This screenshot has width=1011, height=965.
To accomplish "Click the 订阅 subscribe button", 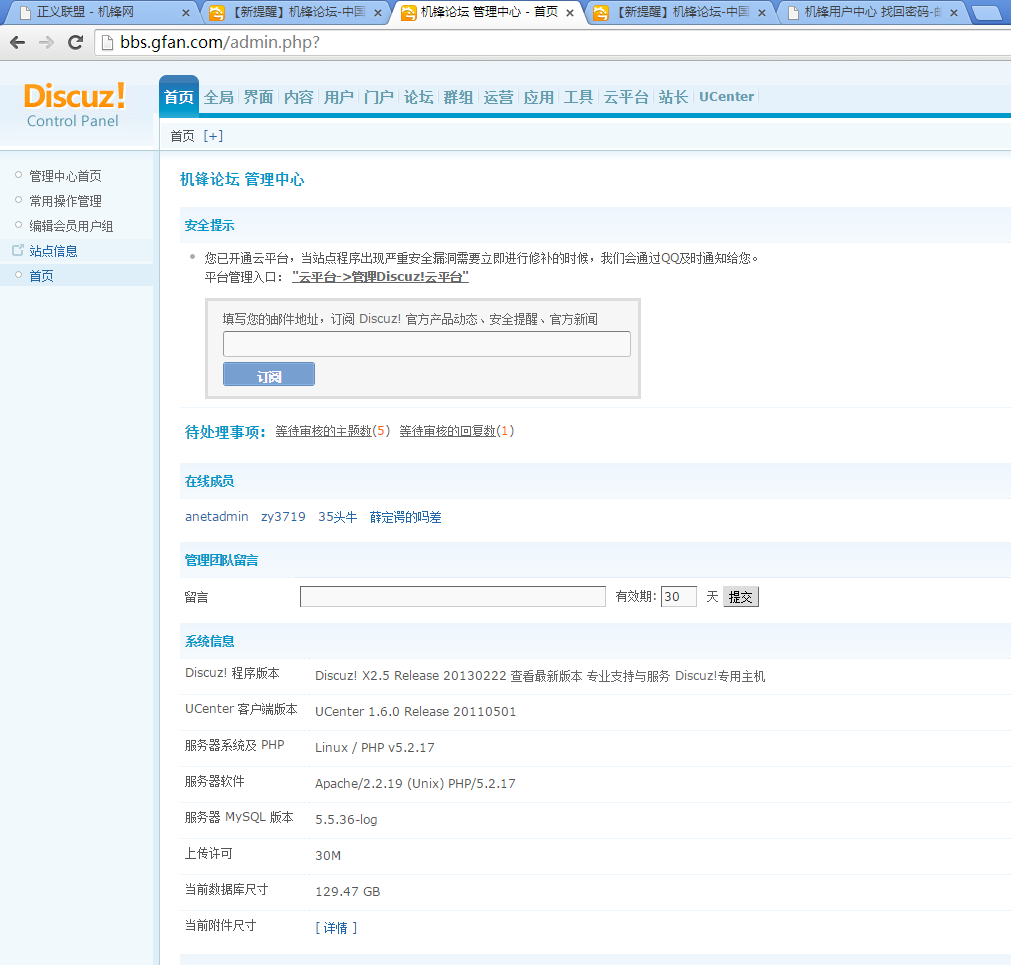I will [269, 375].
